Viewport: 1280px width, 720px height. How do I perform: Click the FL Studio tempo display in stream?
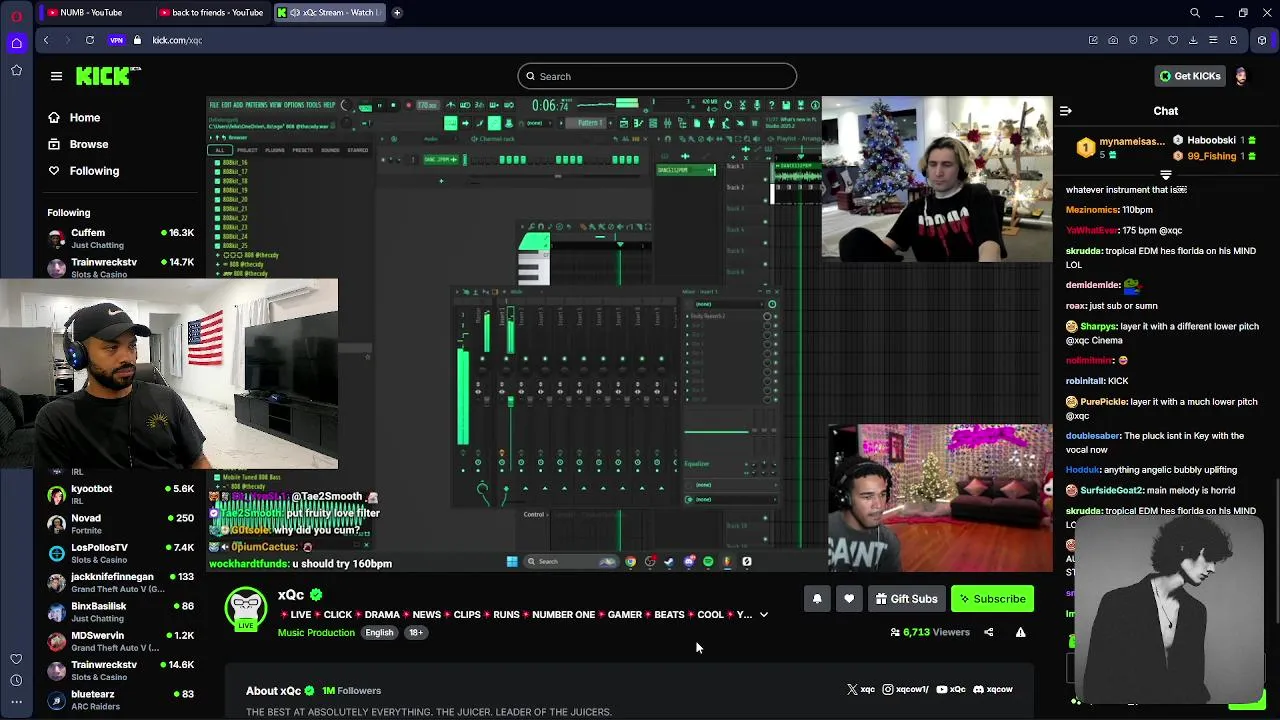tap(428, 105)
